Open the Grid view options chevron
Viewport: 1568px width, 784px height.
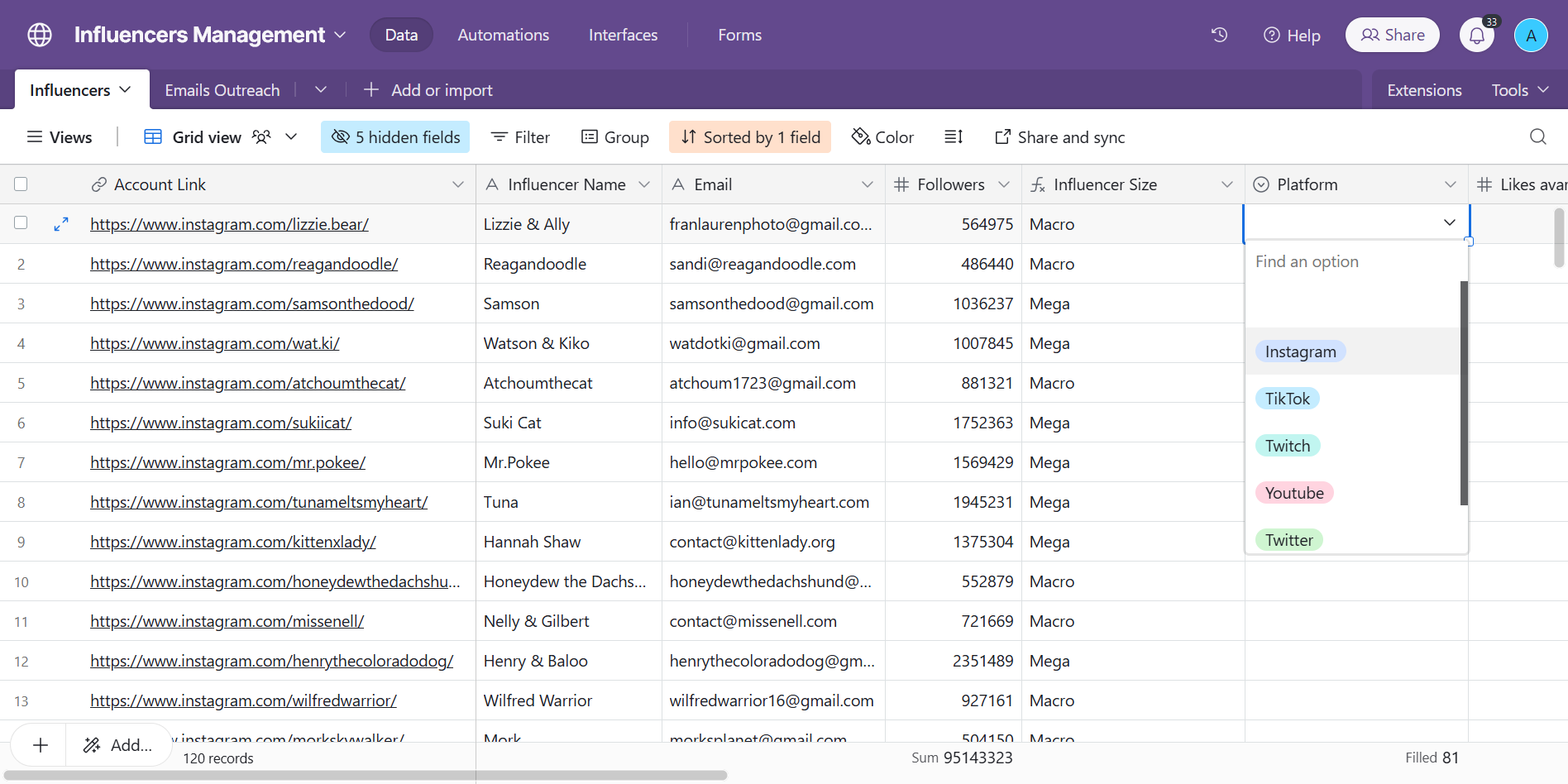291,136
